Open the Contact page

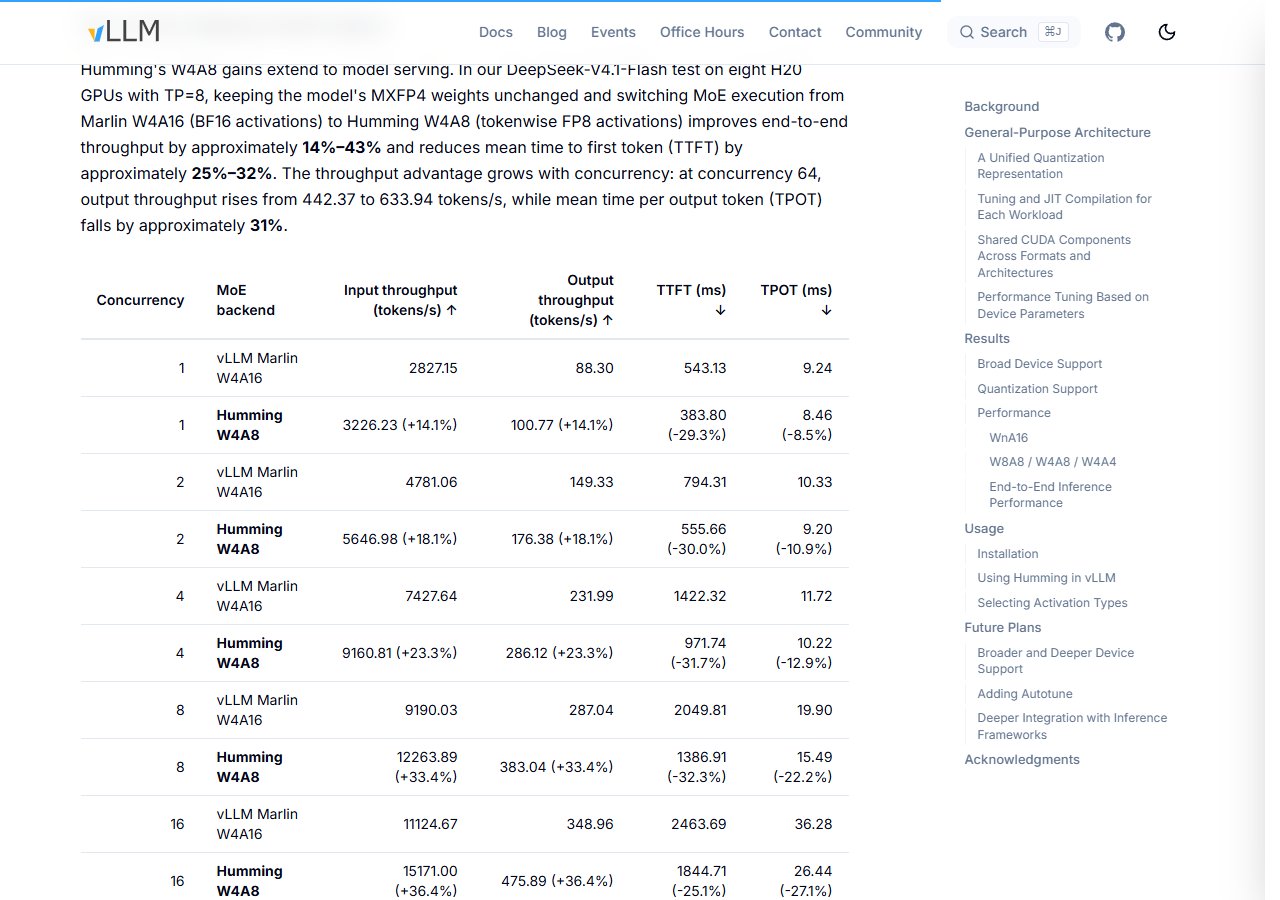pos(795,32)
